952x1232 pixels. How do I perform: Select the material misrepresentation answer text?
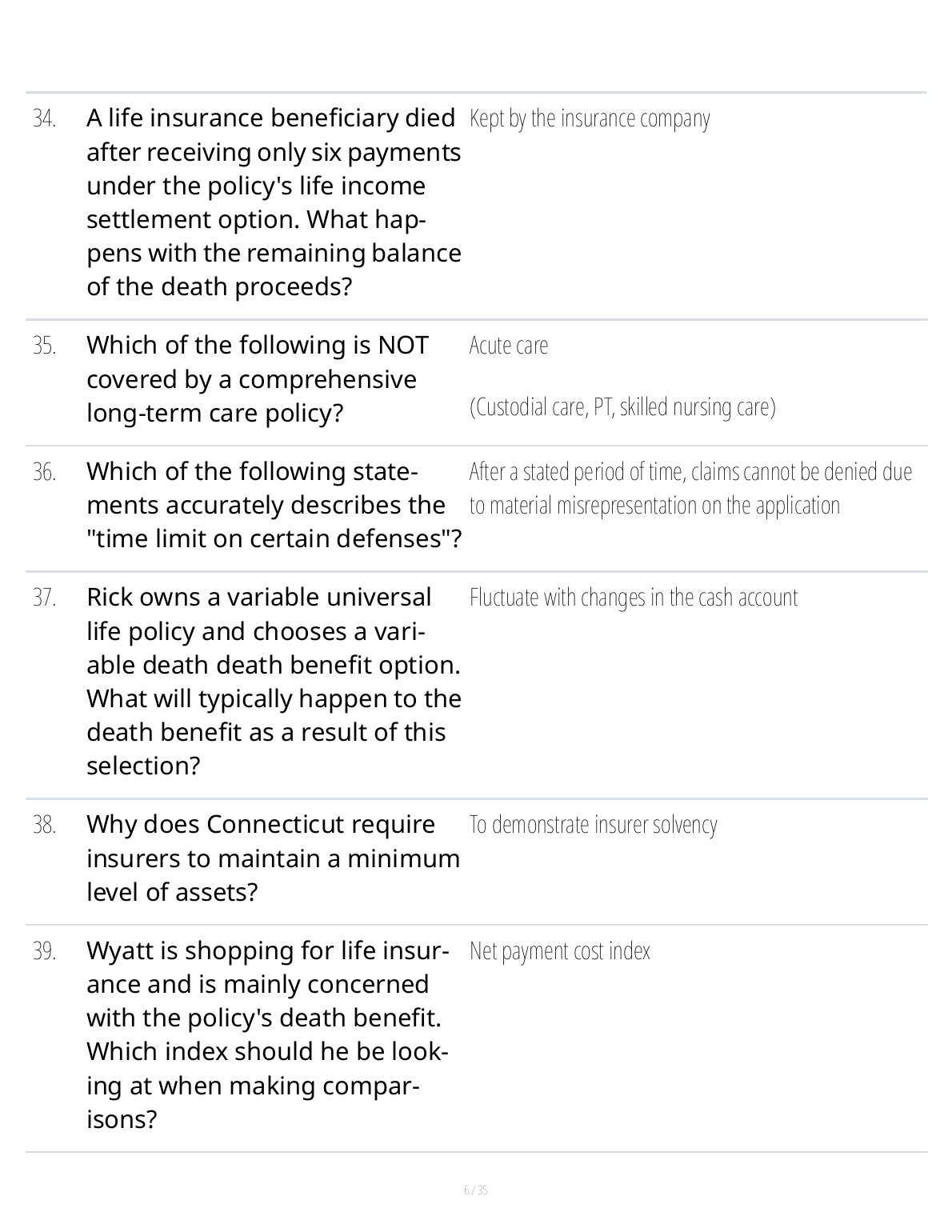690,489
